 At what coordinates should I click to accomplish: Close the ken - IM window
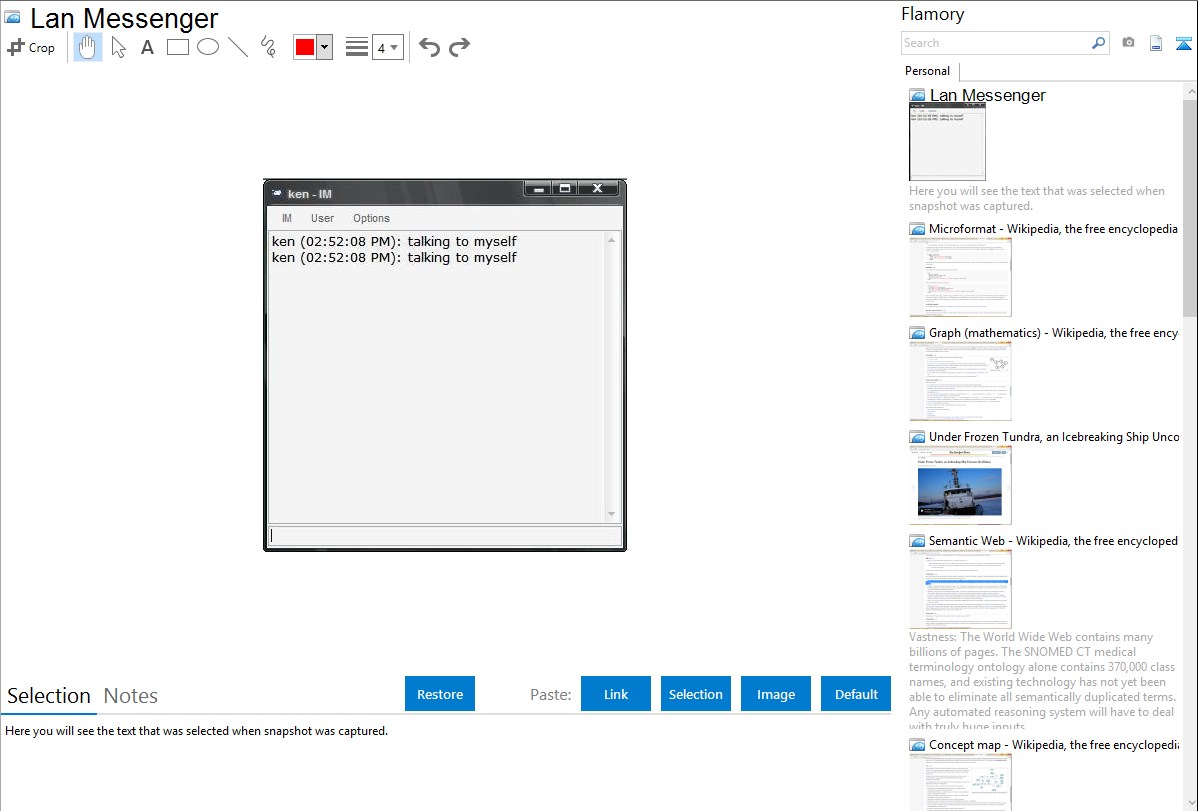[598, 189]
